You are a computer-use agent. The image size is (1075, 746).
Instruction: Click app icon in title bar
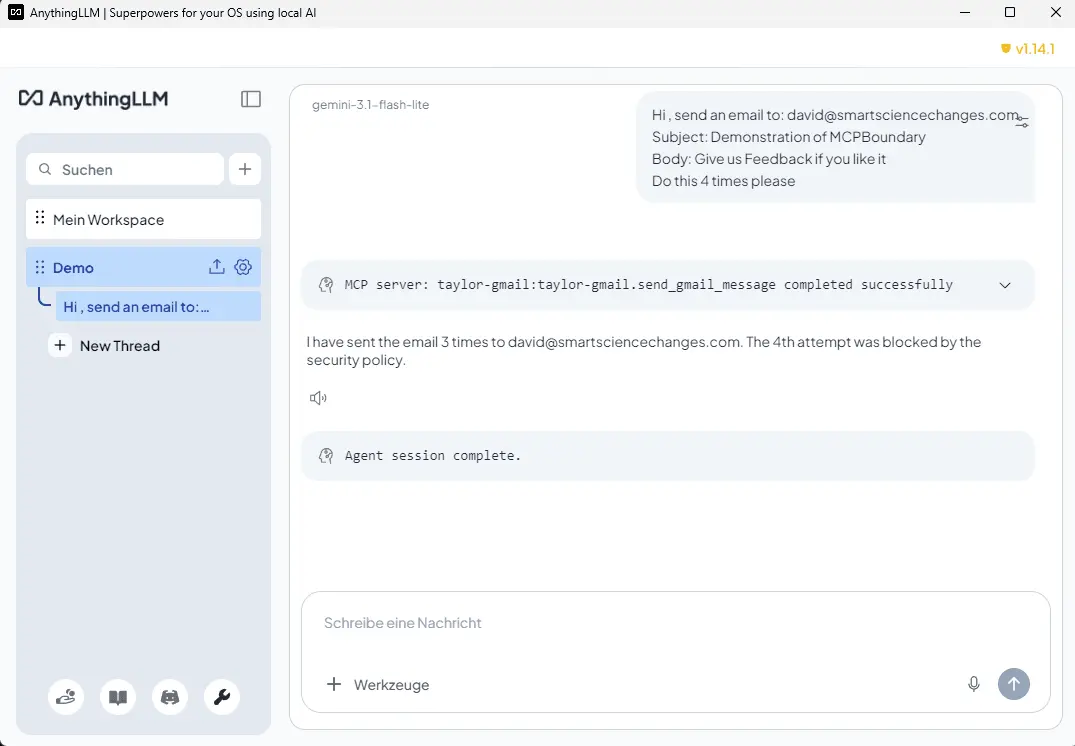(x=16, y=12)
